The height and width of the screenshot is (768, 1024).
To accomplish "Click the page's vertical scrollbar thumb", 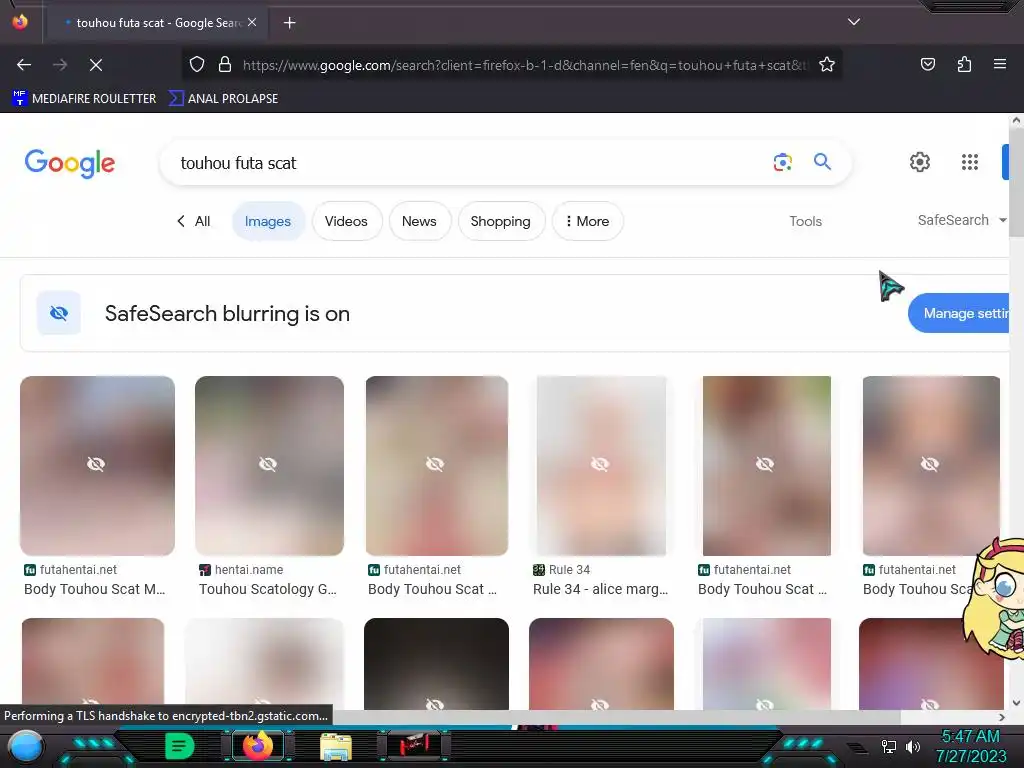I will coord(1016,183).
